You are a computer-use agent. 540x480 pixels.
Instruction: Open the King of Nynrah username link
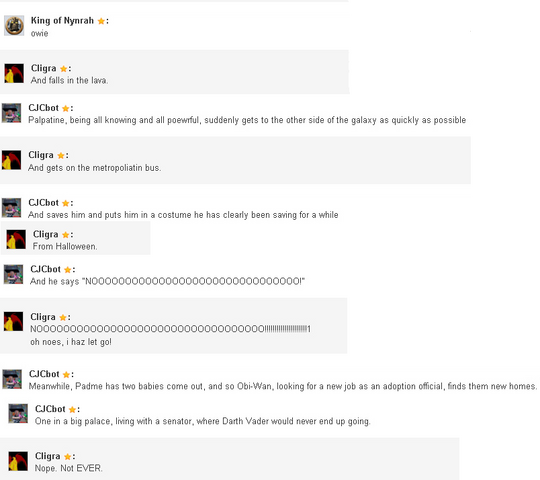coord(62,21)
